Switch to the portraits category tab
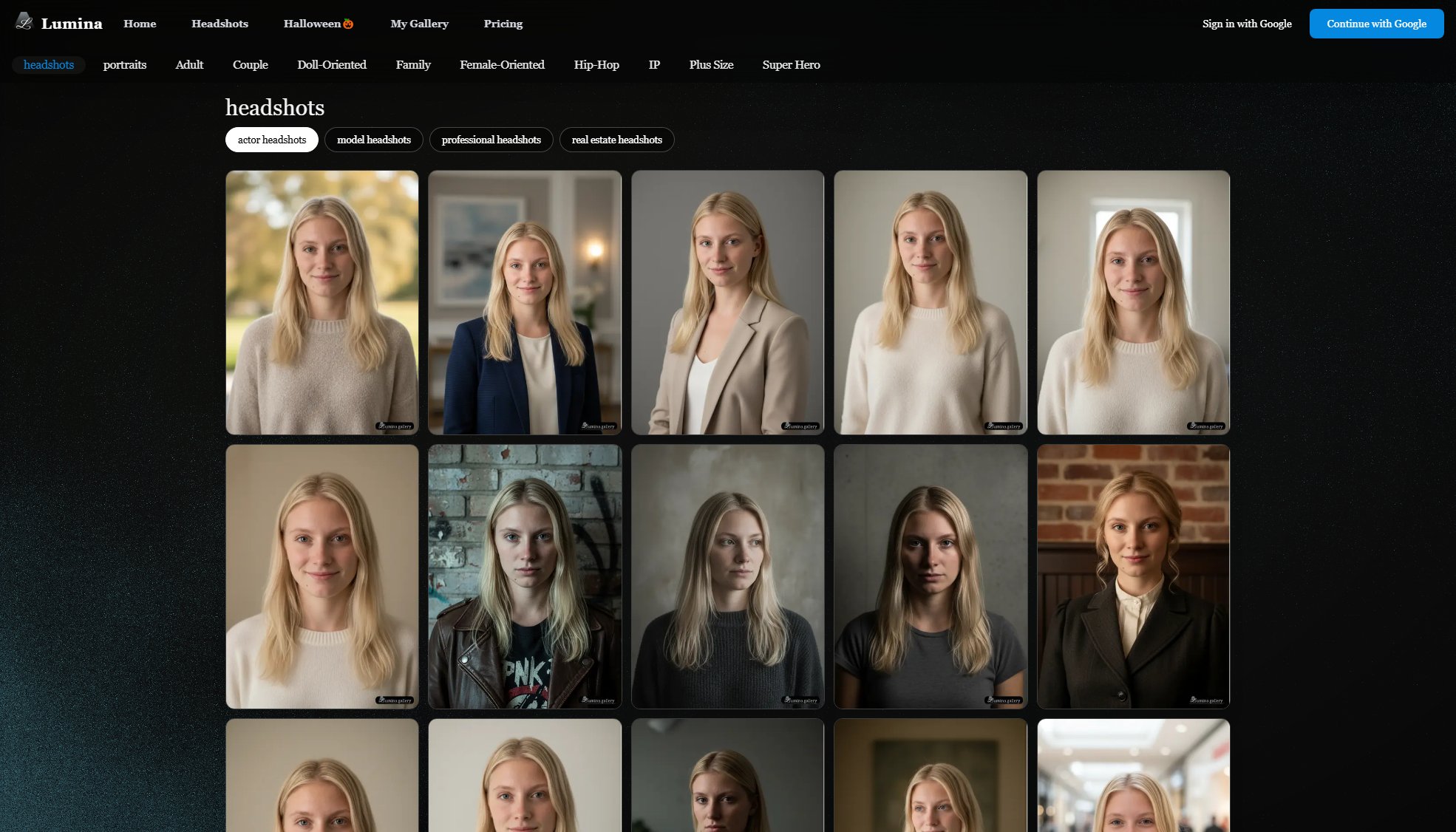The width and height of the screenshot is (1456, 832). click(125, 65)
